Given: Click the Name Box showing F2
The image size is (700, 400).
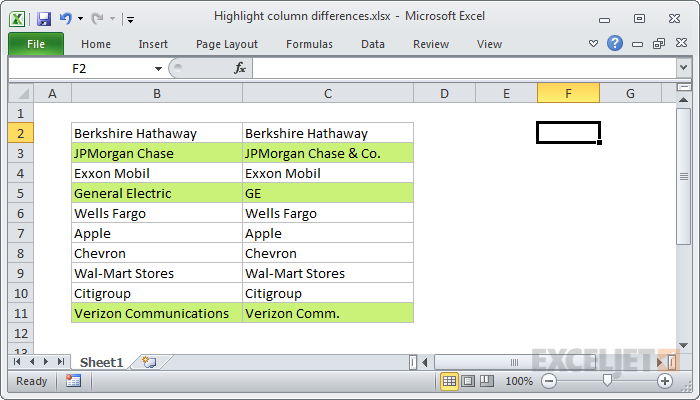Looking at the screenshot, I should [x=80, y=69].
